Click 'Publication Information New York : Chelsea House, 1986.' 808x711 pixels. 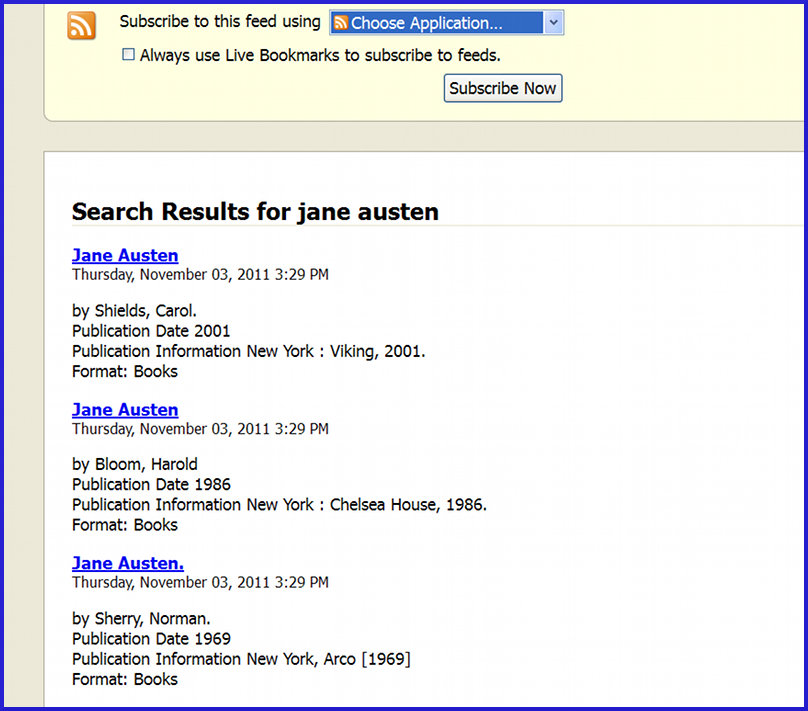pyautogui.click(x=279, y=504)
